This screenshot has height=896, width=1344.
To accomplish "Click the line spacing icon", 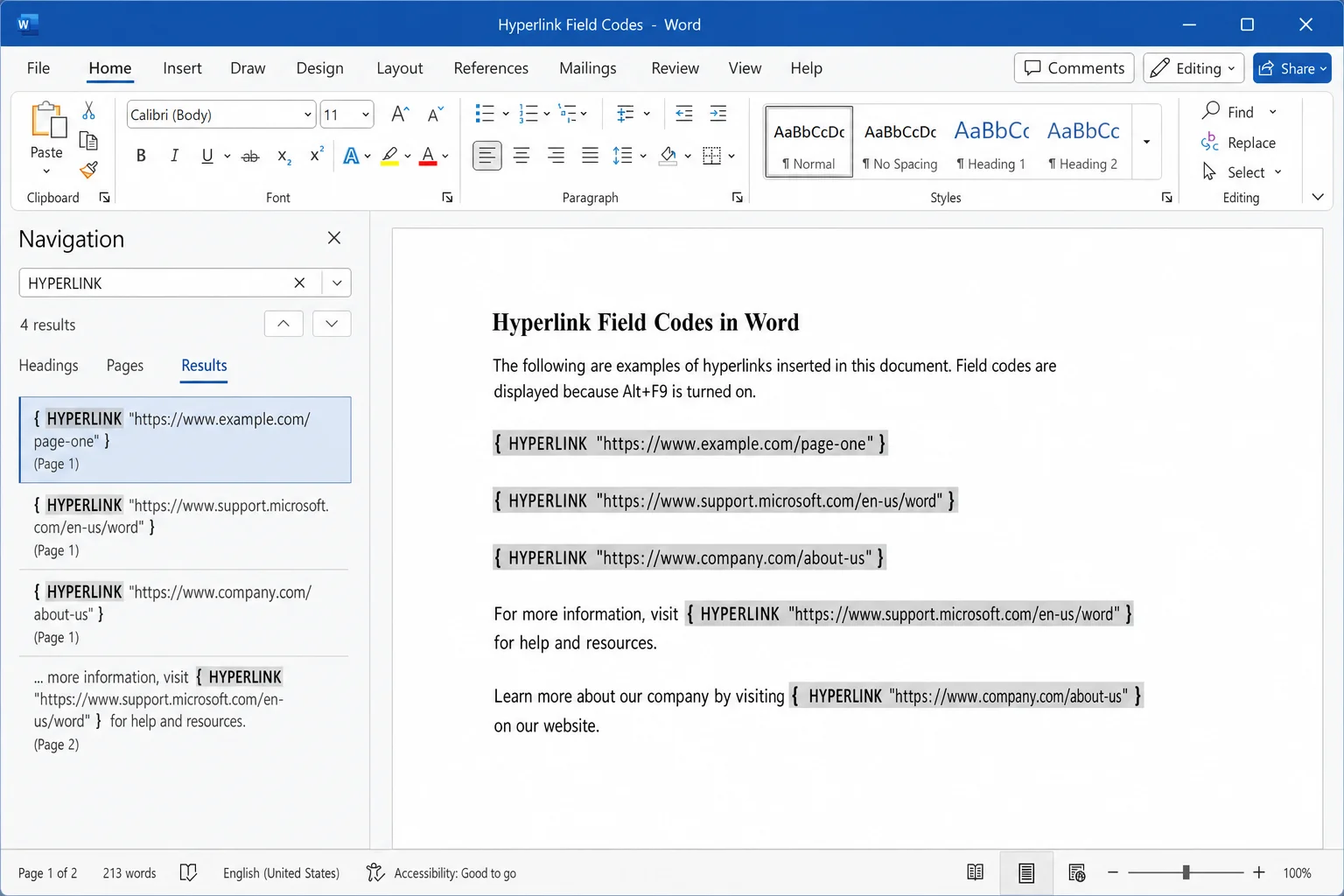I will coord(622,156).
